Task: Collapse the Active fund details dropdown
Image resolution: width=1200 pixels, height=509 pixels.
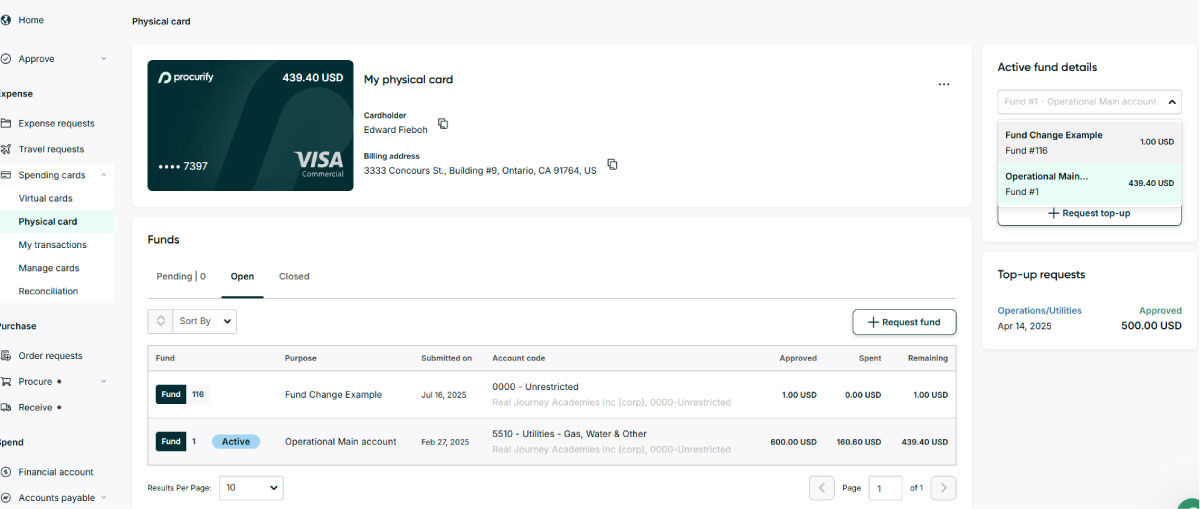Action: tap(1172, 102)
